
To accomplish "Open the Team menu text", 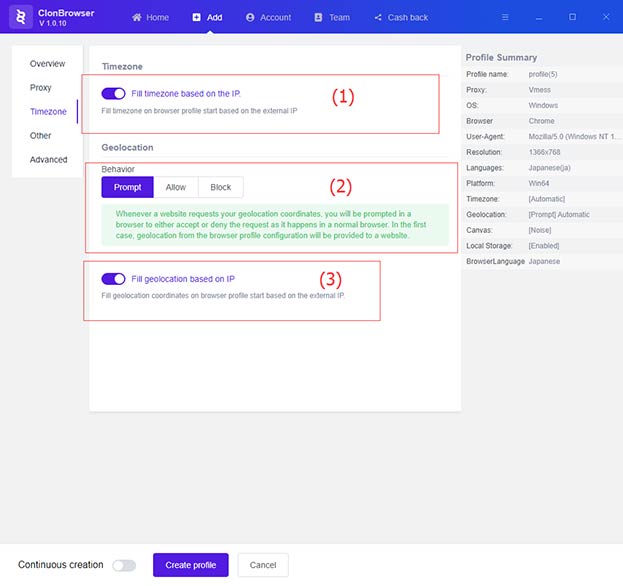I will pyautogui.click(x=339, y=17).
